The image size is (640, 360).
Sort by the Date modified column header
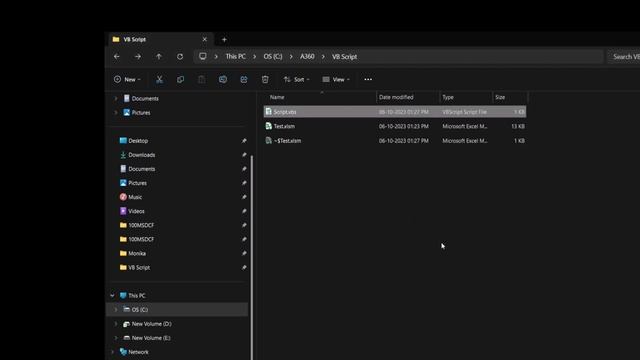(396, 97)
